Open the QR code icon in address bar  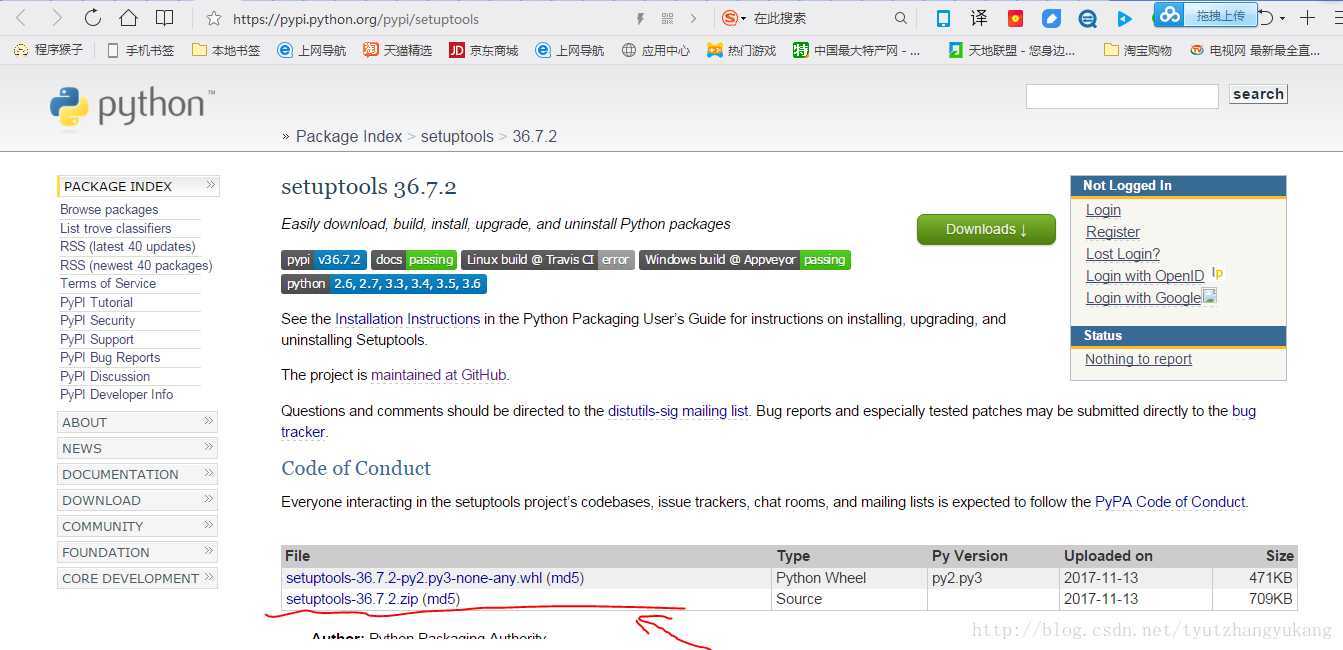(x=667, y=18)
